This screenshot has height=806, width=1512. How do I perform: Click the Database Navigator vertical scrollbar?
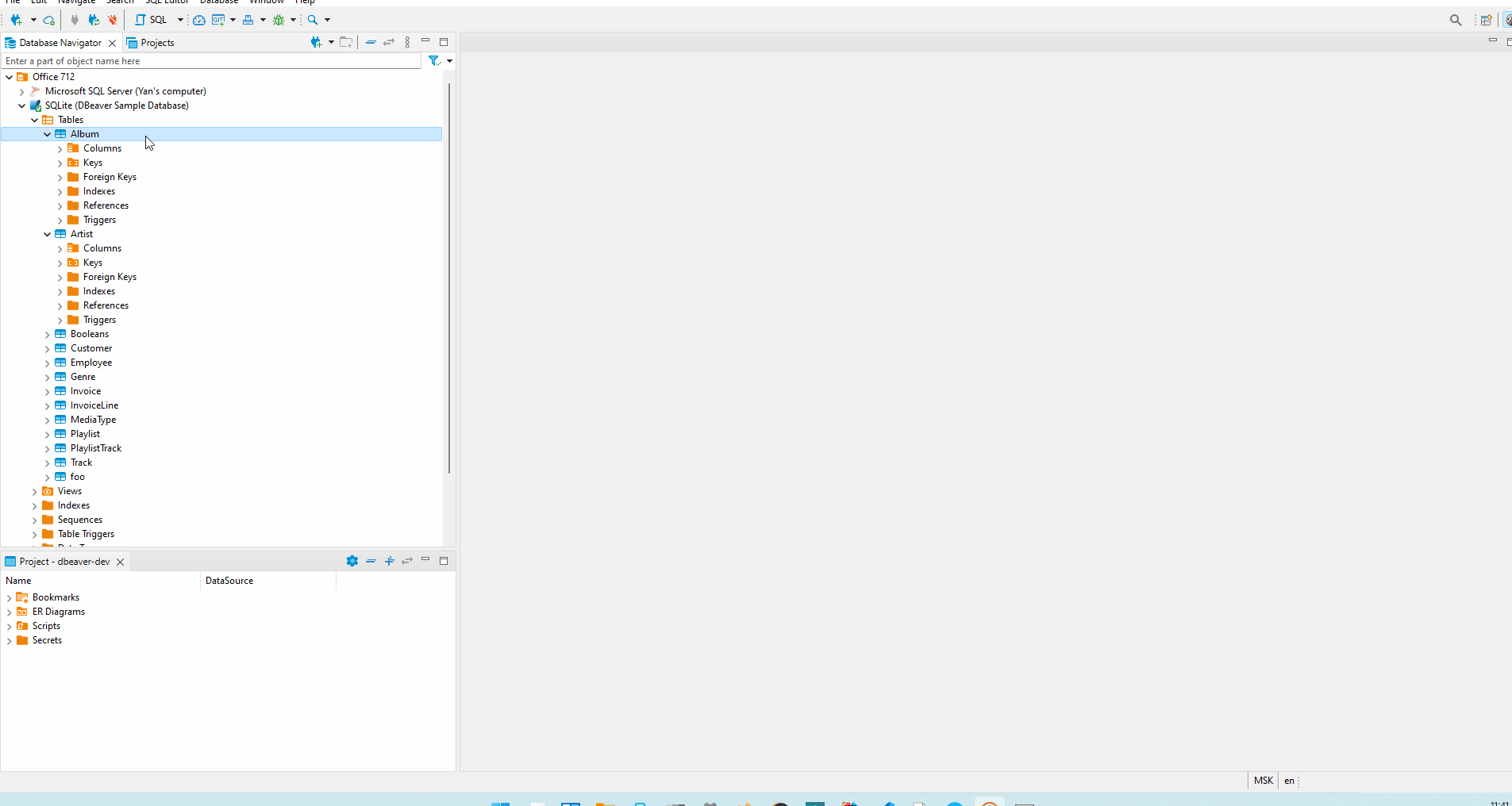449,278
